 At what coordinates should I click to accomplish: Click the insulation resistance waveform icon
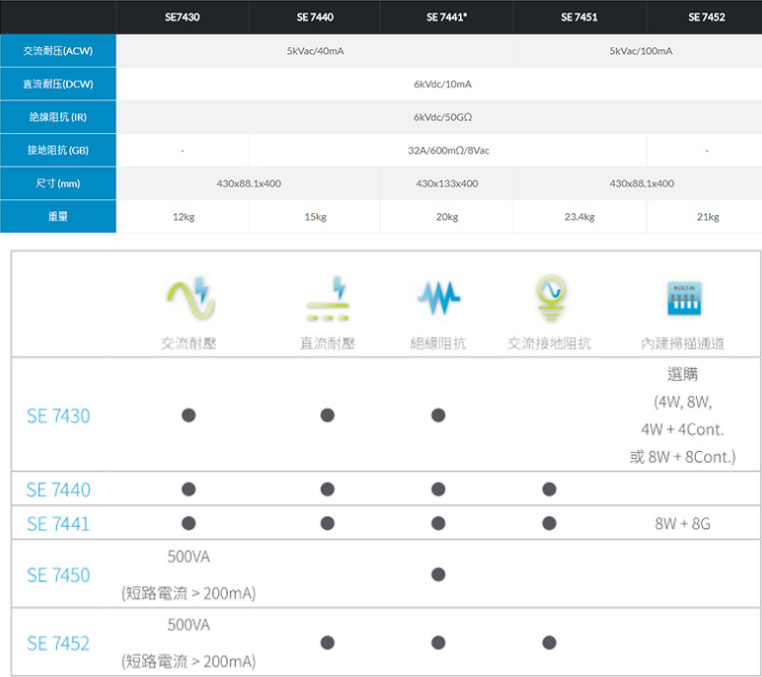coord(438,298)
